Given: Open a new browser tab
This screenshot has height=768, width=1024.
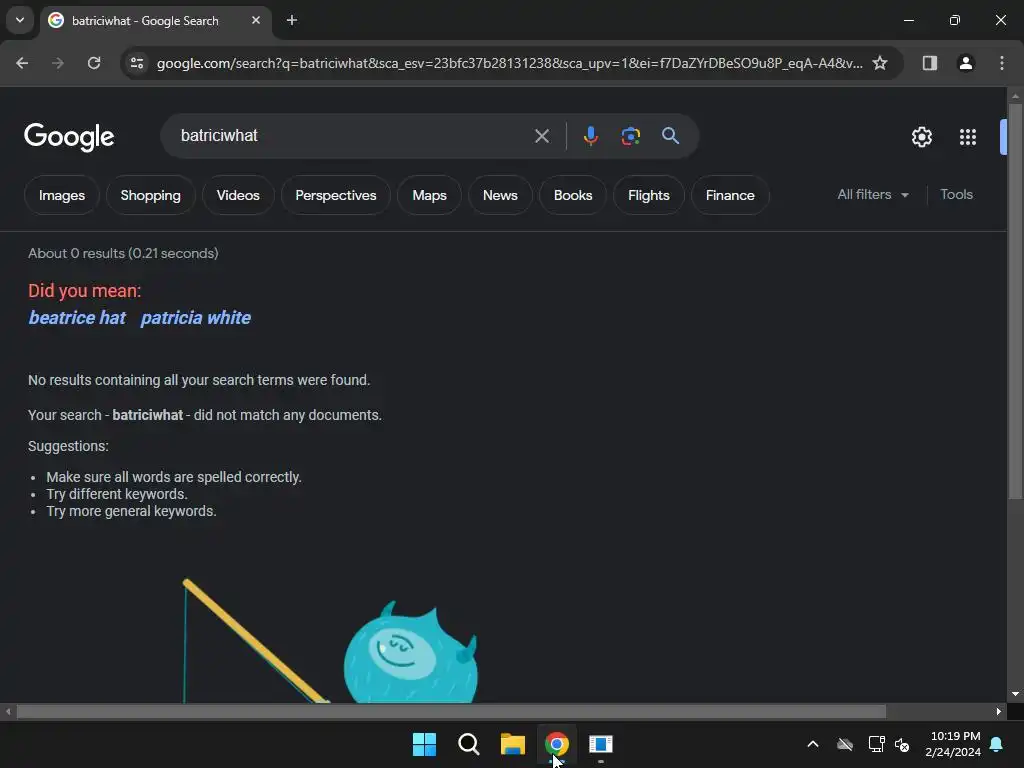Looking at the screenshot, I should pos(292,20).
